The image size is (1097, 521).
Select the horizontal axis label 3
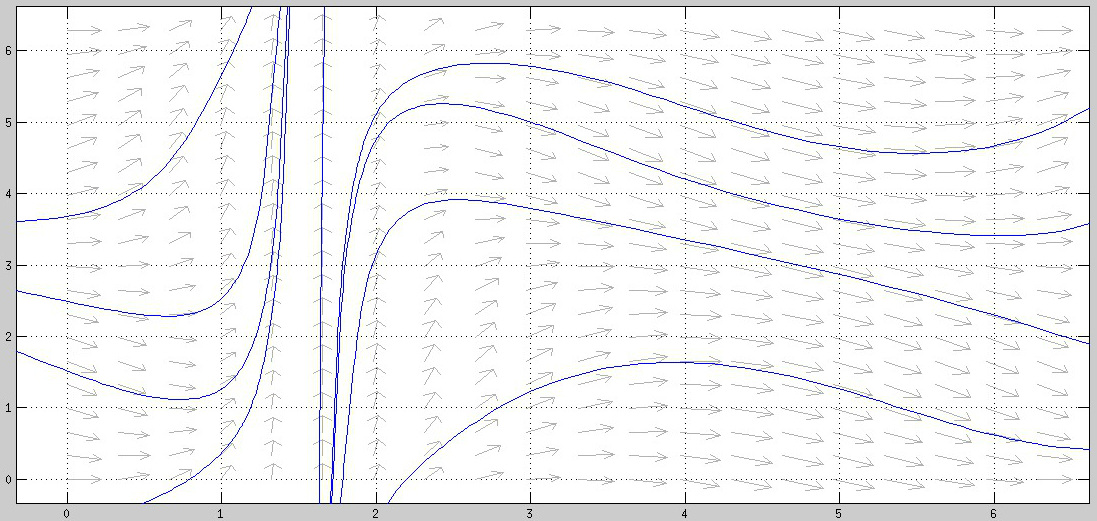click(x=530, y=513)
